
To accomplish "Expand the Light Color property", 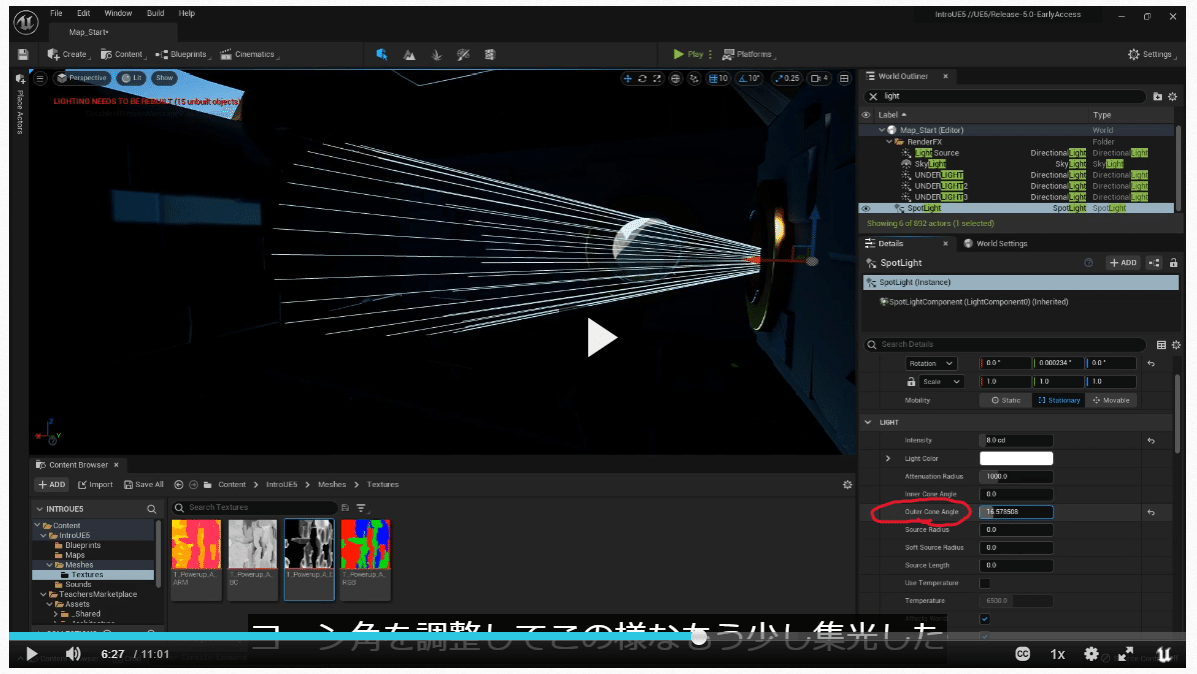I will (x=888, y=459).
